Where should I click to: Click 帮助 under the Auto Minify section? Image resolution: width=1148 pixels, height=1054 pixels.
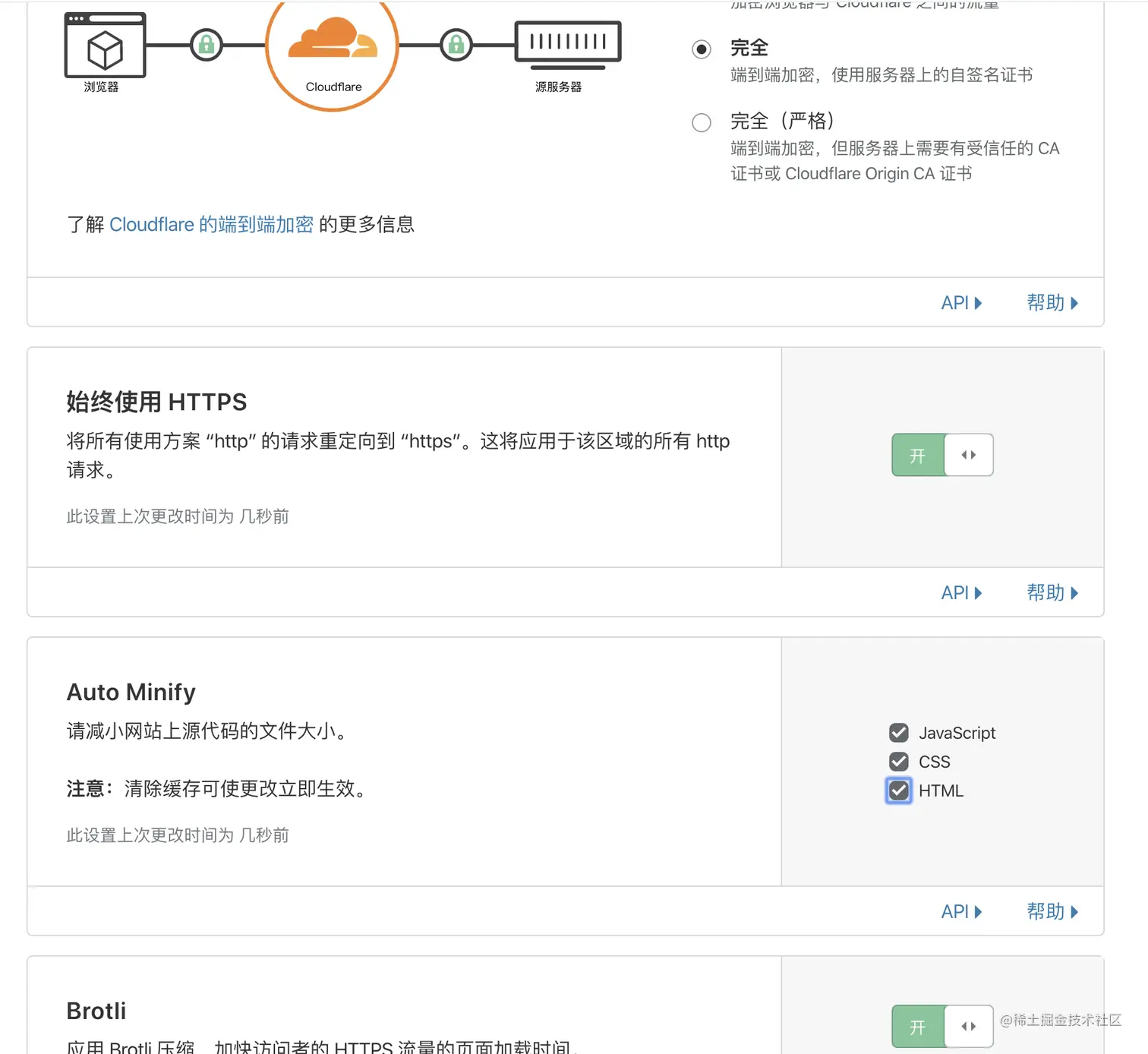[1045, 911]
